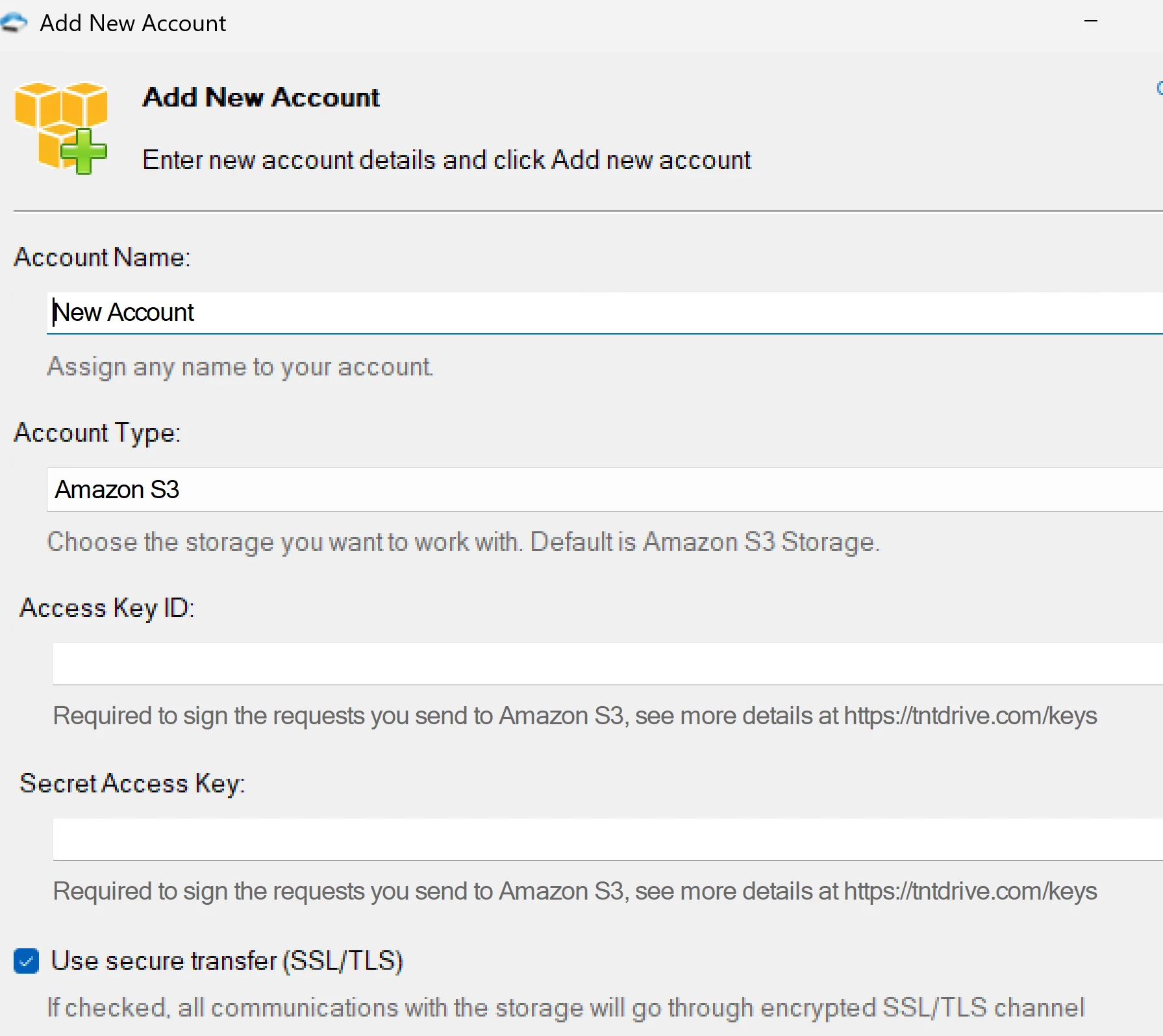Image resolution: width=1163 pixels, height=1036 pixels.
Task: Uncheck Use secure transfer (SSL/TLS) checkbox
Action: [27, 961]
